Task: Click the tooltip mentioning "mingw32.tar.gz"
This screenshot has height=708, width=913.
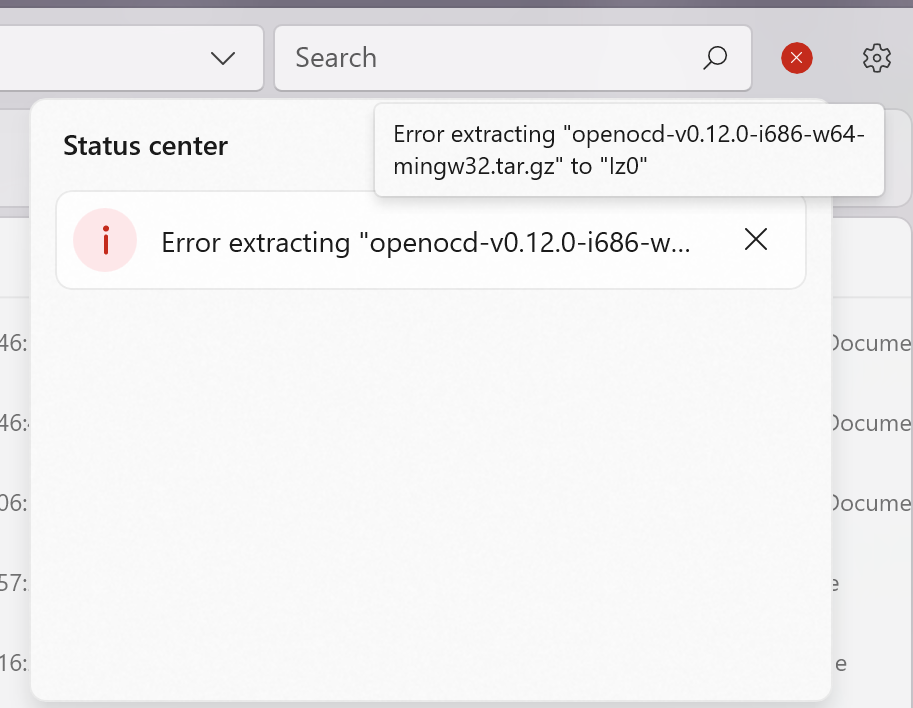Action: click(x=628, y=150)
